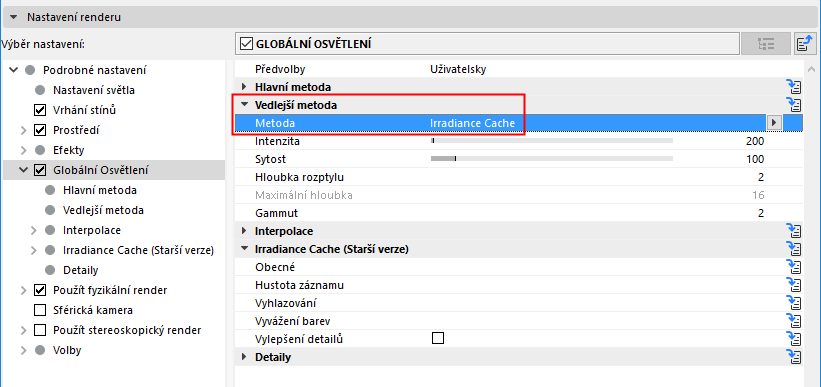Click preset icon in Vyhlazování row

click(x=795, y=303)
